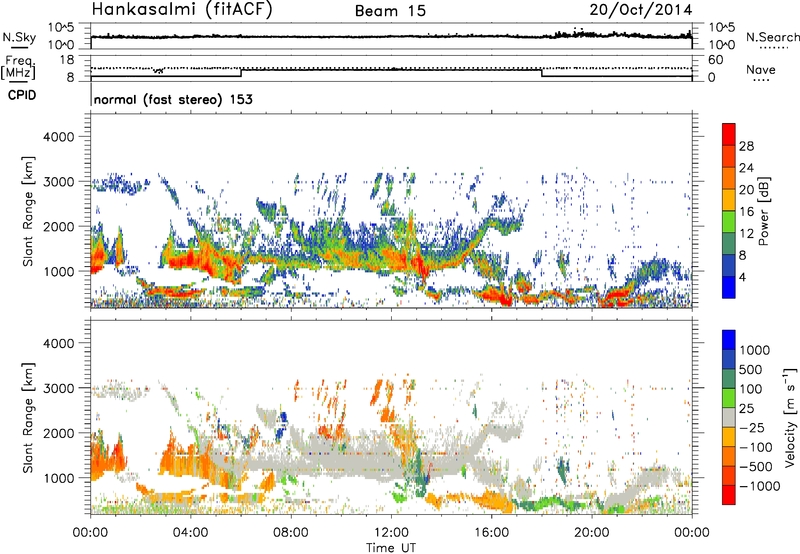Click the "N.Search" legend label
This screenshot has height=554, width=800.
pos(772,37)
